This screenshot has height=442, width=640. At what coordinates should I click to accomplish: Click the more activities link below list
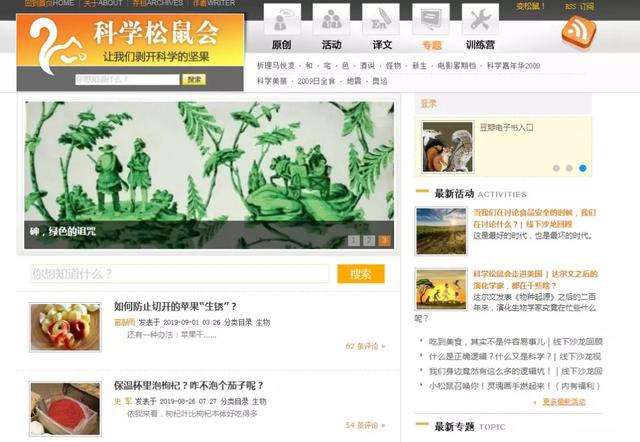pos(564,402)
